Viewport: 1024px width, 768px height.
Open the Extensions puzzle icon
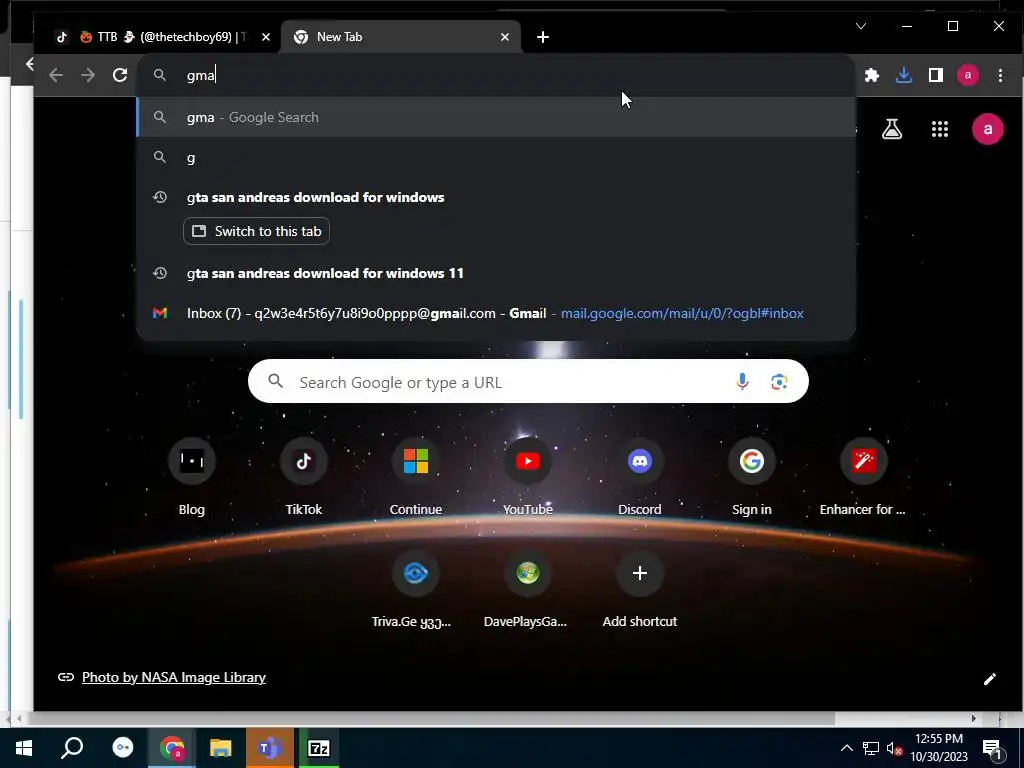(872, 75)
